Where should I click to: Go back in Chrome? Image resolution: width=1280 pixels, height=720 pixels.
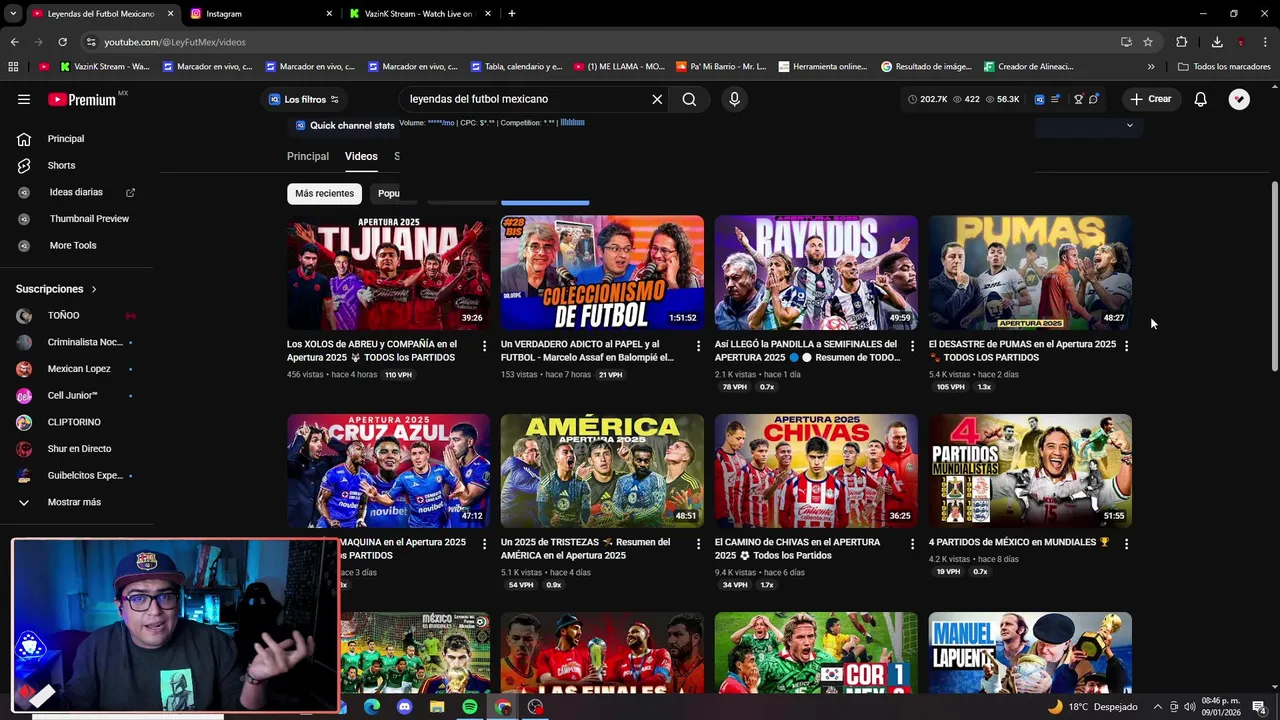pyautogui.click(x=14, y=42)
